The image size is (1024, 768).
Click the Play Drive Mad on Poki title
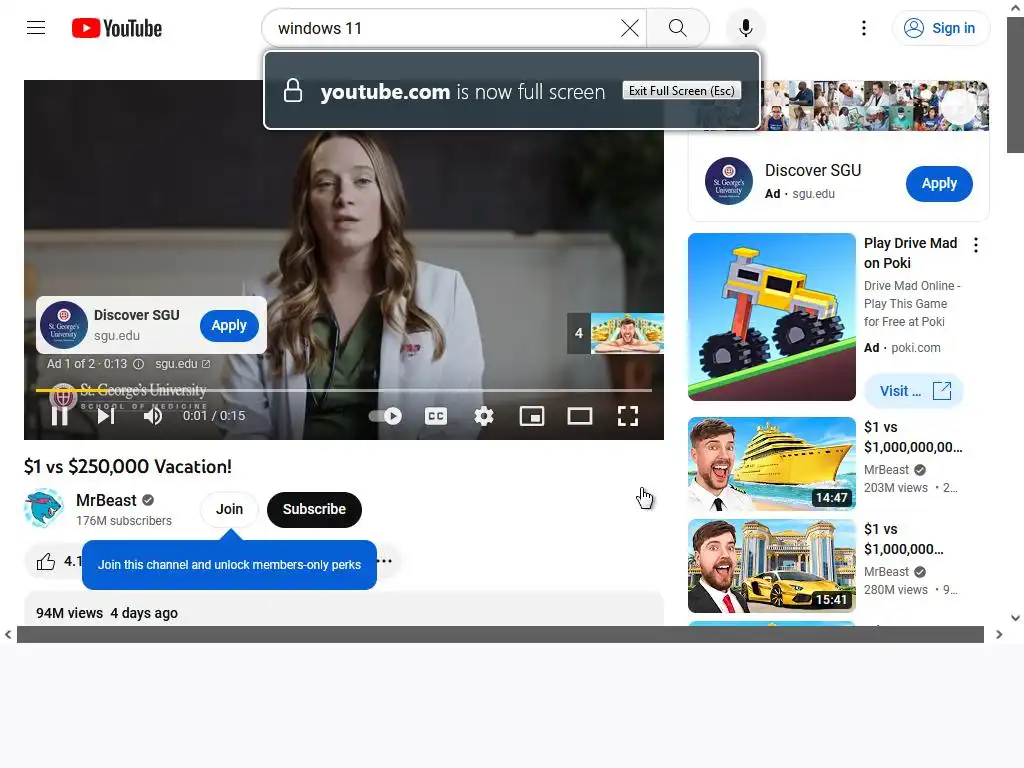(x=910, y=253)
